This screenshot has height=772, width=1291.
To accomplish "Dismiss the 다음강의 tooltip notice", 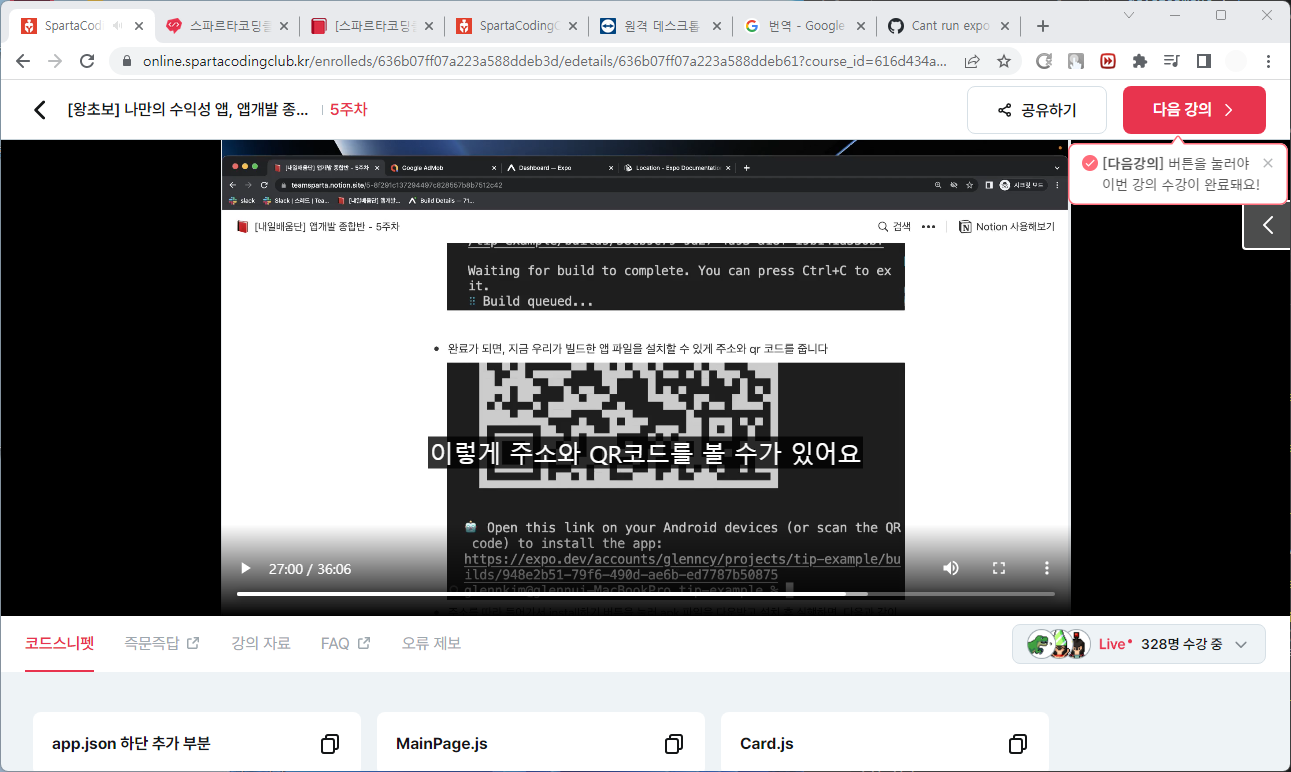I will [x=1268, y=163].
